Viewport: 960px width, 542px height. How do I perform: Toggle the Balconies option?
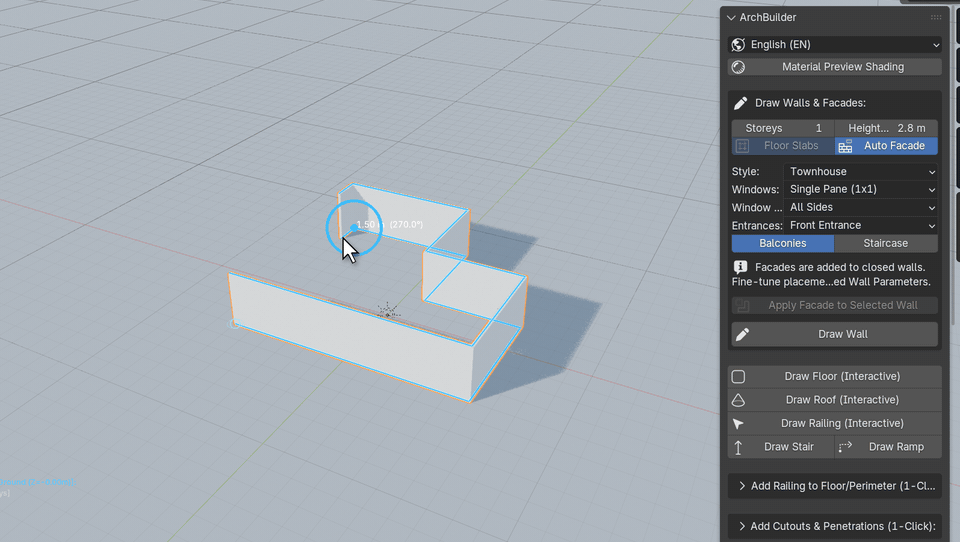click(x=783, y=243)
